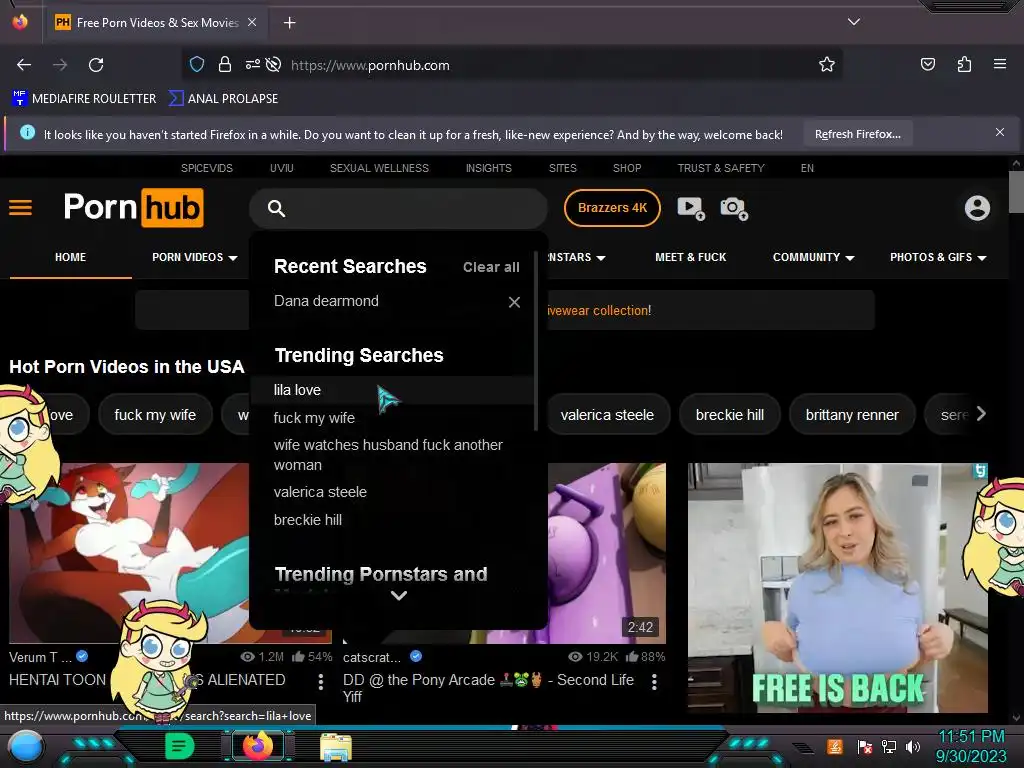Open the TRUST & SAFETY link
The height and width of the screenshot is (768, 1024).
721,168
